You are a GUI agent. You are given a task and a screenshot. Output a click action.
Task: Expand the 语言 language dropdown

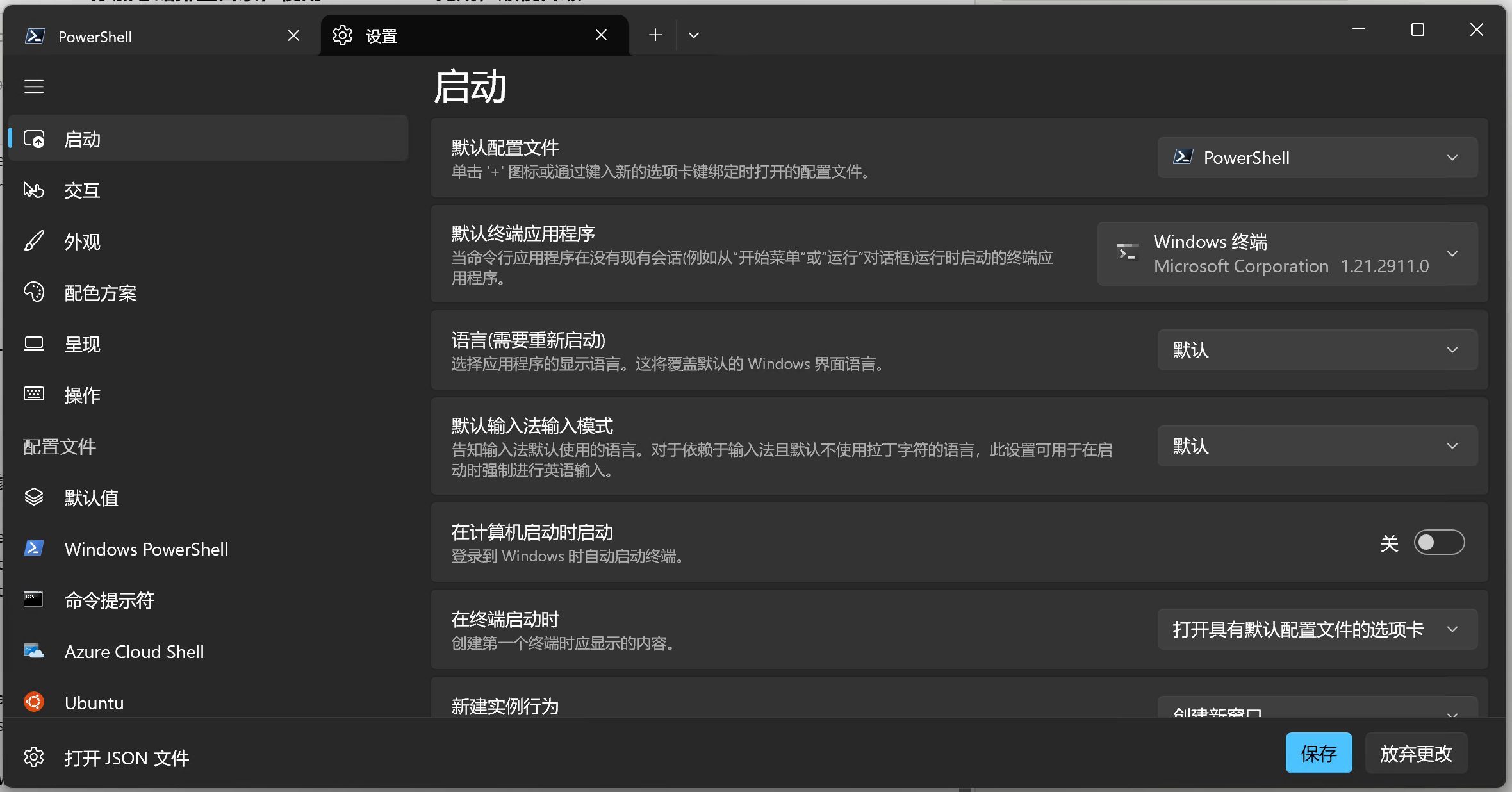[1317, 350]
